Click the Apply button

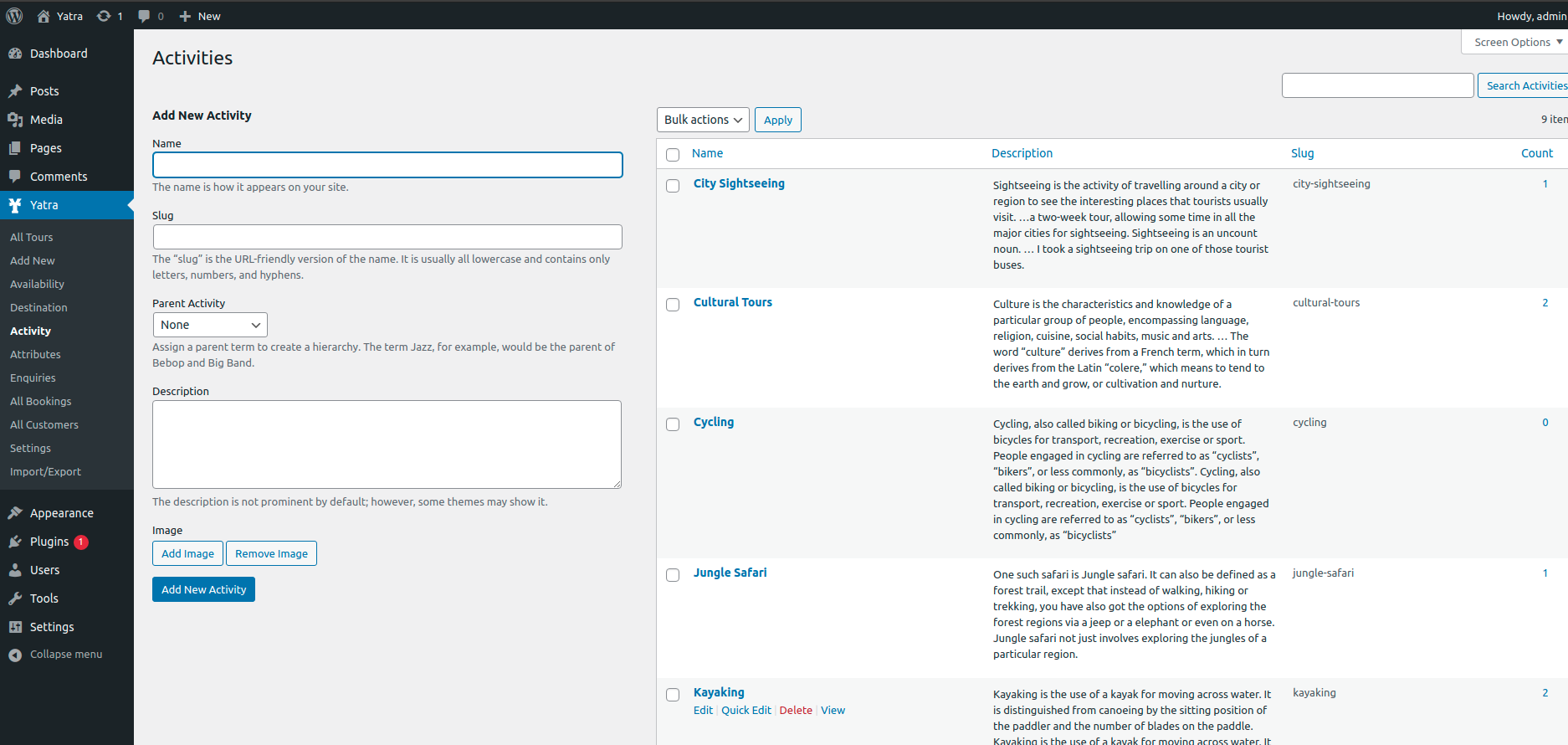click(778, 120)
